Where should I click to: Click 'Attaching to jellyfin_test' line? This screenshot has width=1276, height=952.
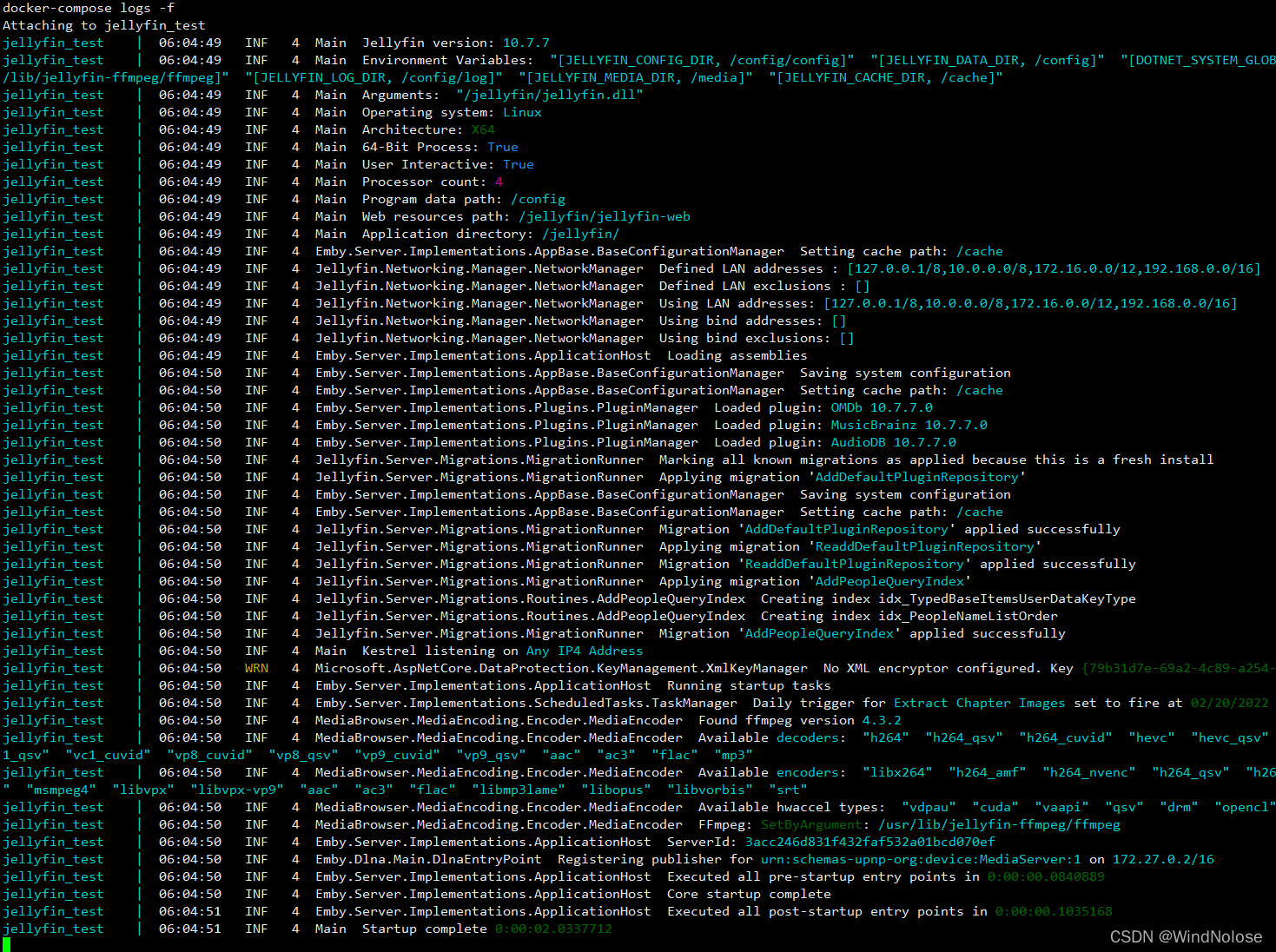[104, 25]
